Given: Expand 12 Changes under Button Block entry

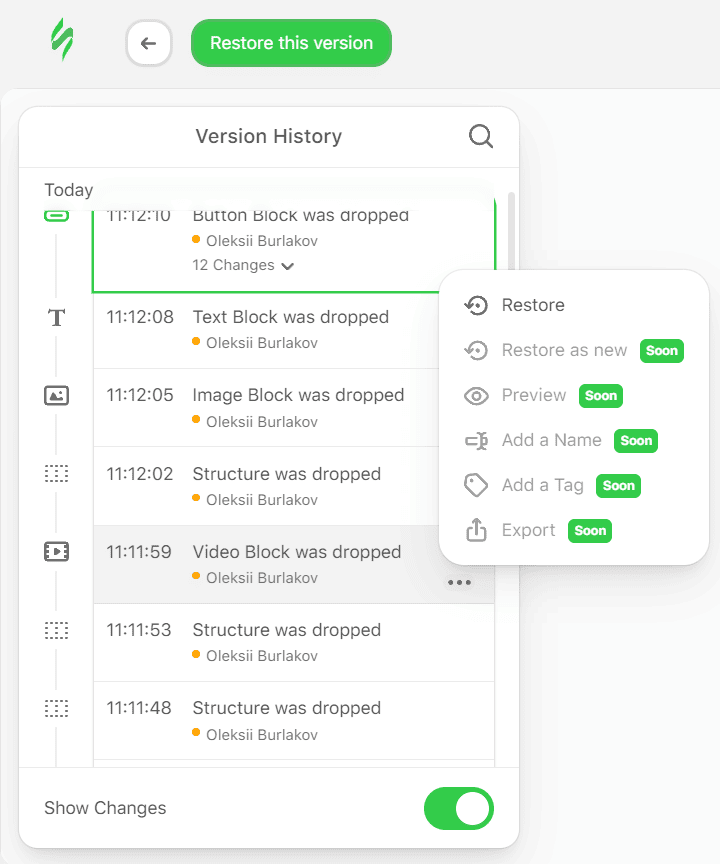Looking at the screenshot, I should (243, 265).
